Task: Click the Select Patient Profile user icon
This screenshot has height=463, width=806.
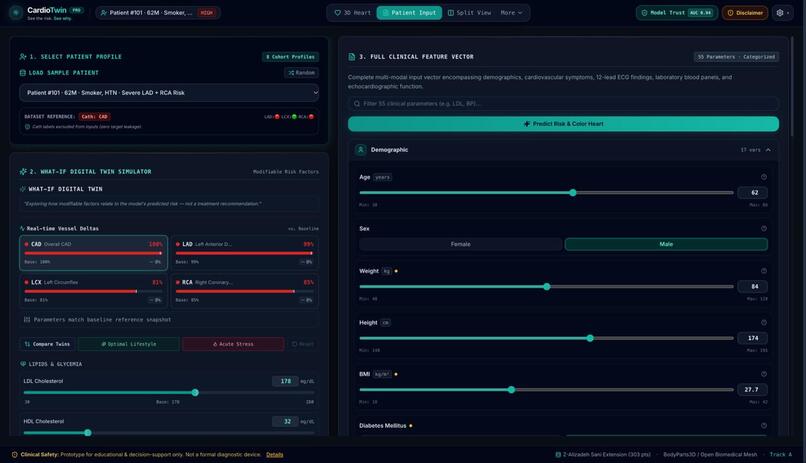Action: pyautogui.click(x=23, y=57)
